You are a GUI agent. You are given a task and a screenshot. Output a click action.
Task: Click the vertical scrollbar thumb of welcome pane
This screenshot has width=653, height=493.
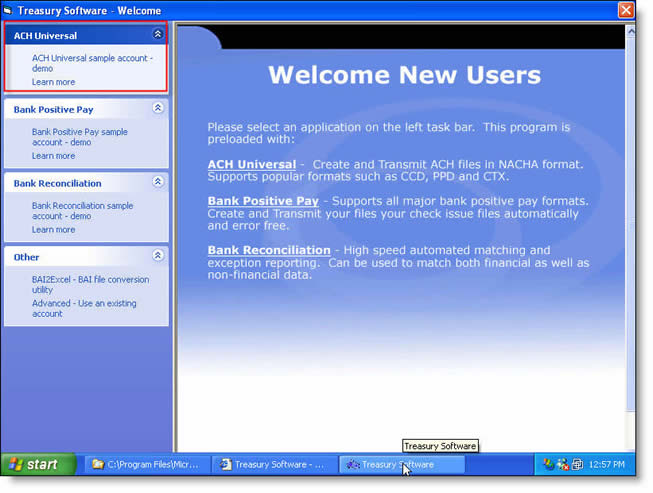tap(631, 223)
